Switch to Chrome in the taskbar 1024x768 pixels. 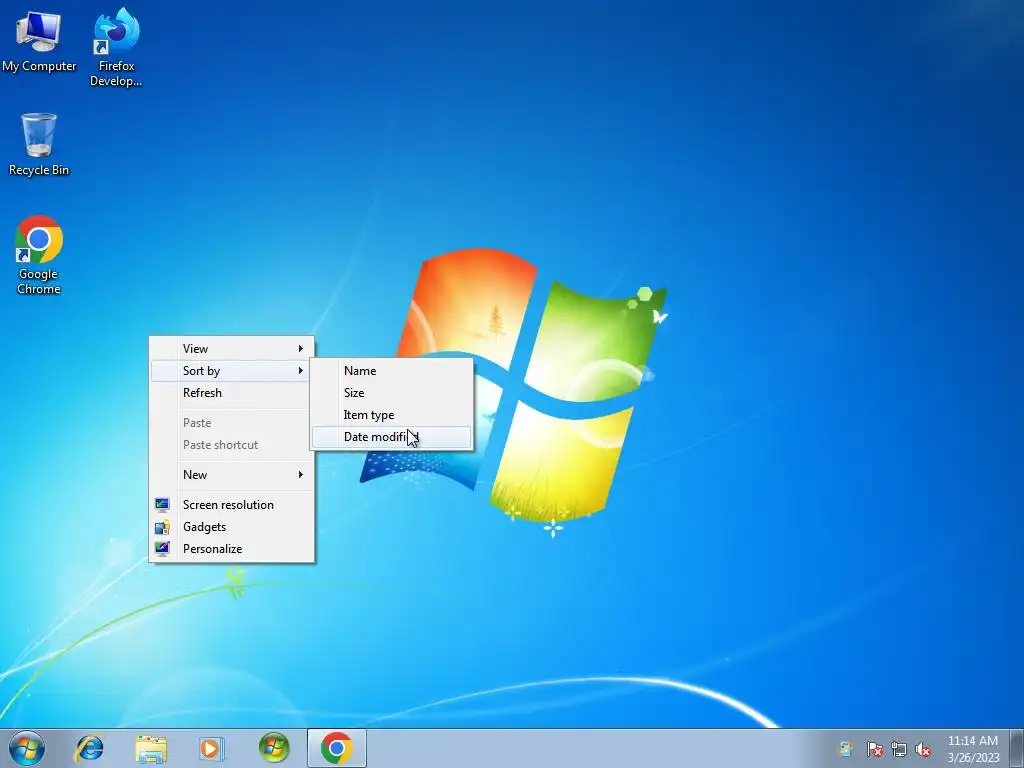[x=336, y=748]
